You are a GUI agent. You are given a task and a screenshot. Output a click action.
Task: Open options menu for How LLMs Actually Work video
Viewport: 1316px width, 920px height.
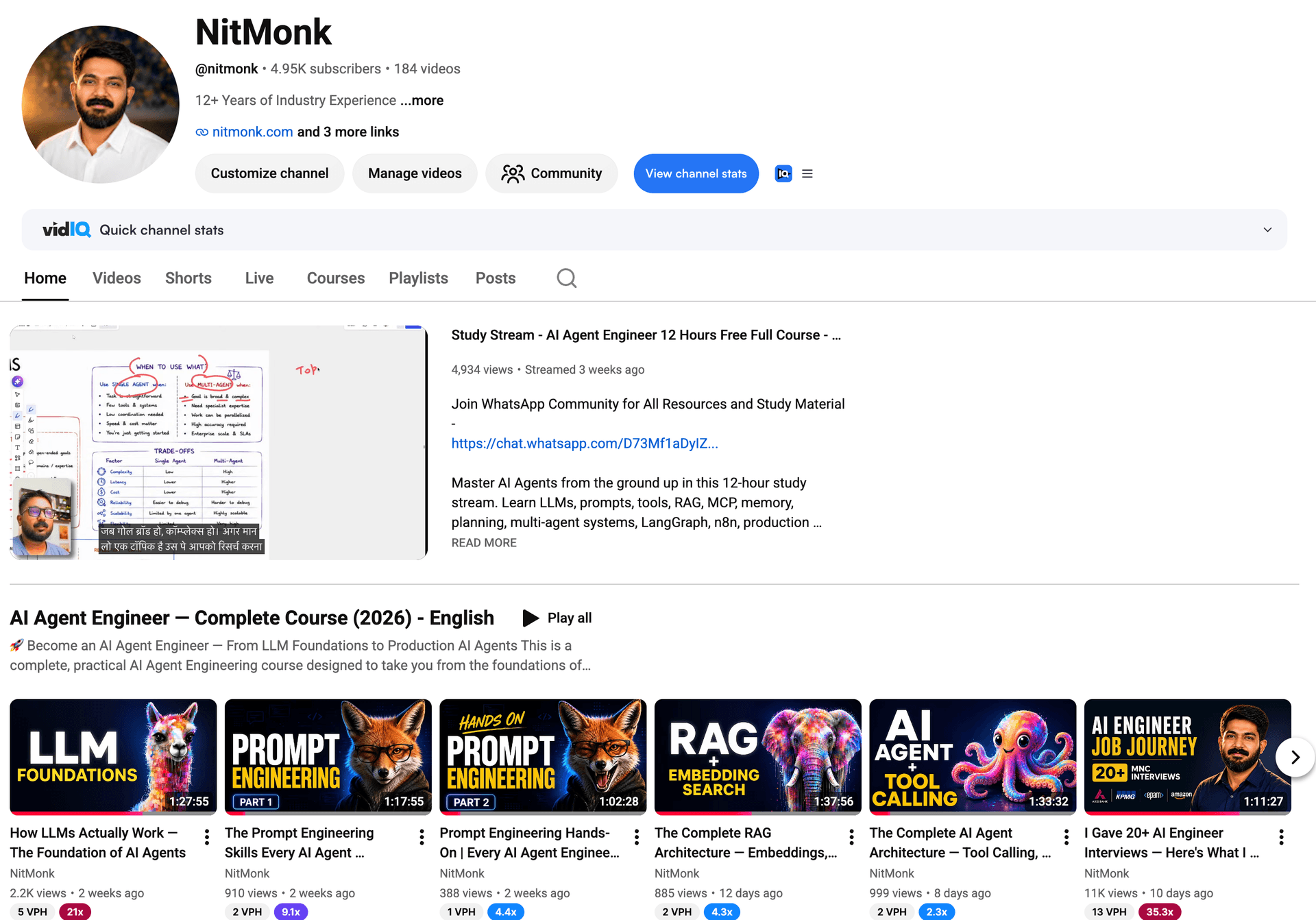point(207,836)
